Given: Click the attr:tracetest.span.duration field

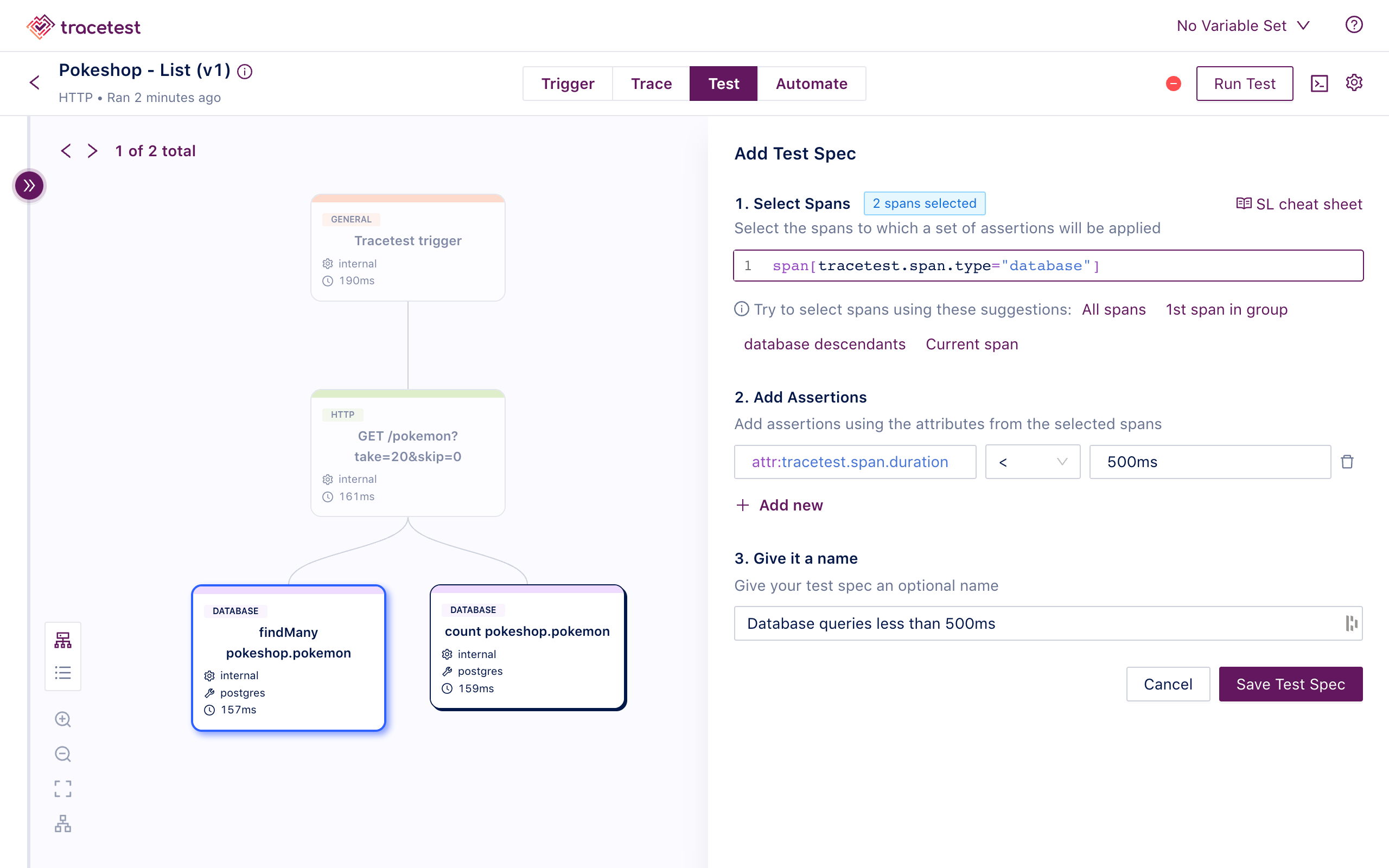Looking at the screenshot, I should click(x=855, y=462).
